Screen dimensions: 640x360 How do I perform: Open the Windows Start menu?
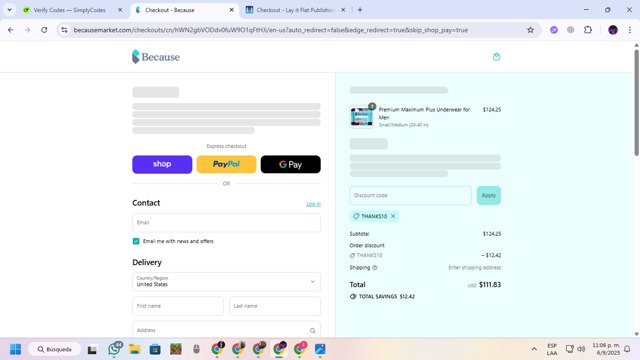(x=16, y=349)
